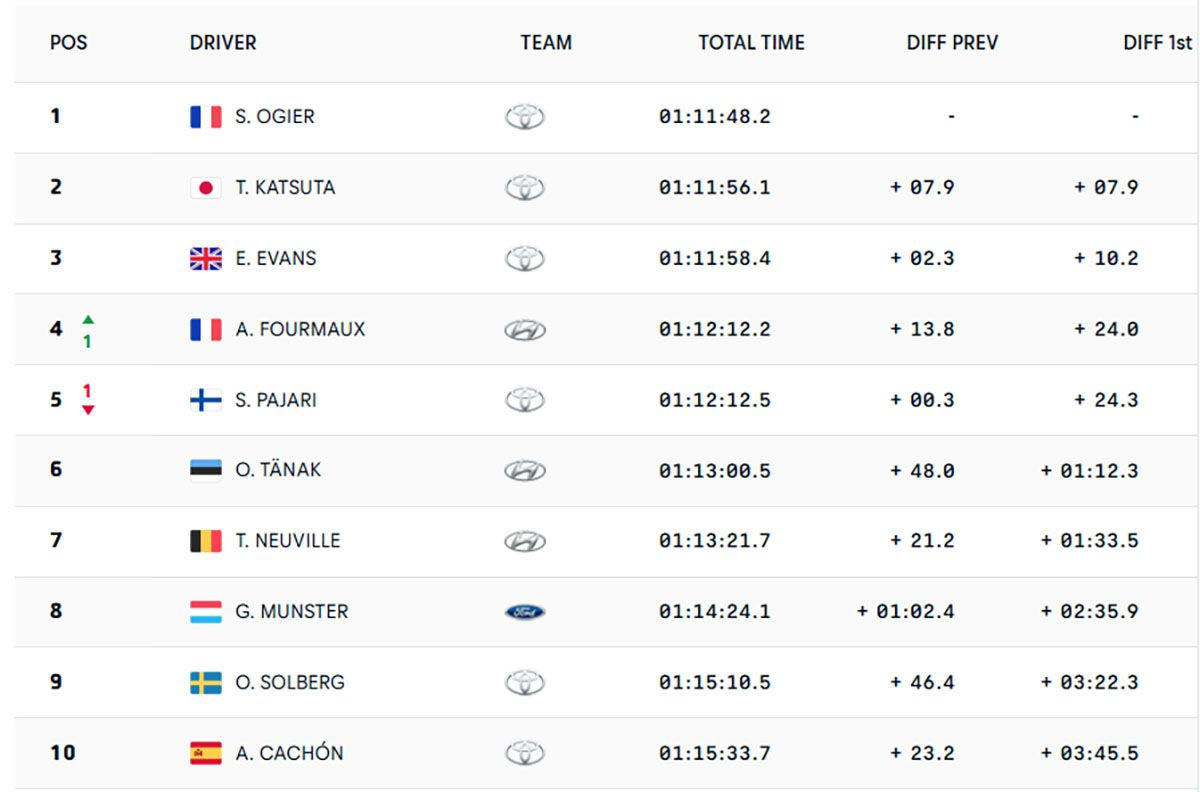Click the Hyundai logo in A. Fourmaux's row
The image size is (1200, 792).
[x=525, y=330]
